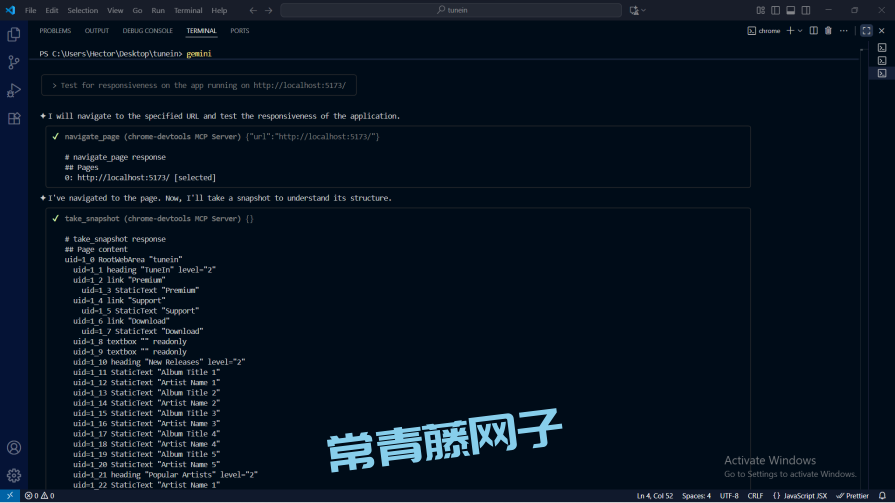
Task: Switch to the Problems tab
Action: pyautogui.click(x=55, y=31)
